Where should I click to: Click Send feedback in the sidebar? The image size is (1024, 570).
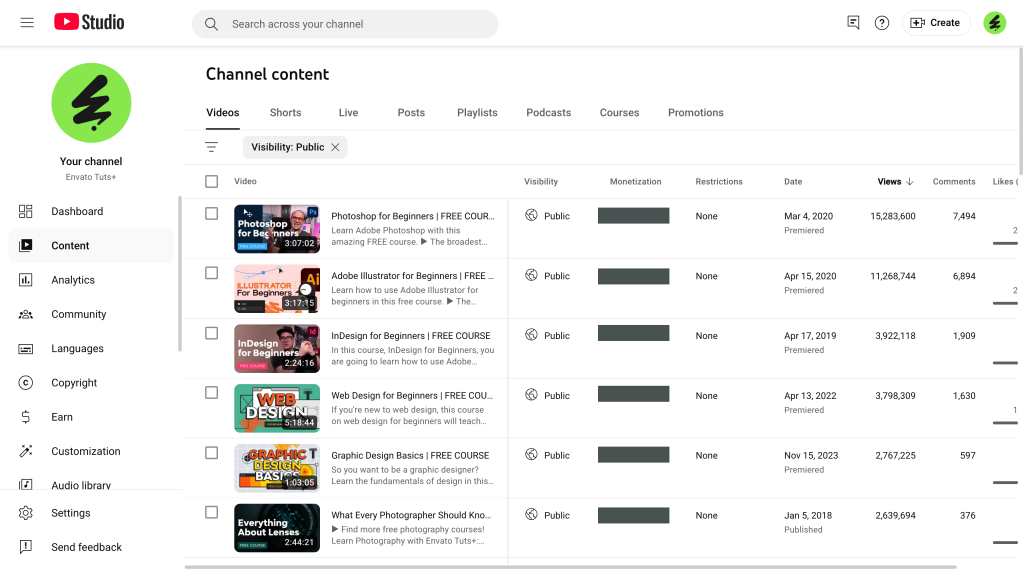[91, 547]
